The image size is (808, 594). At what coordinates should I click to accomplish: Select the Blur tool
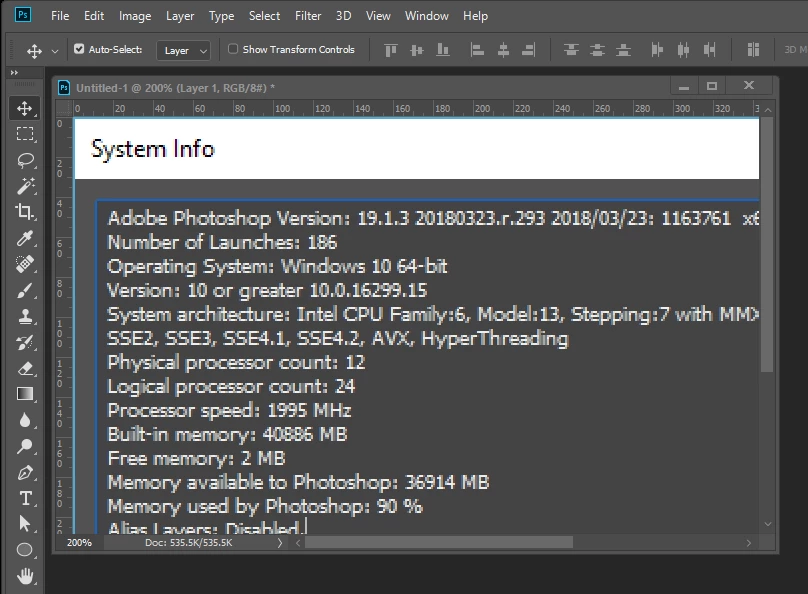pyautogui.click(x=24, y=420)
